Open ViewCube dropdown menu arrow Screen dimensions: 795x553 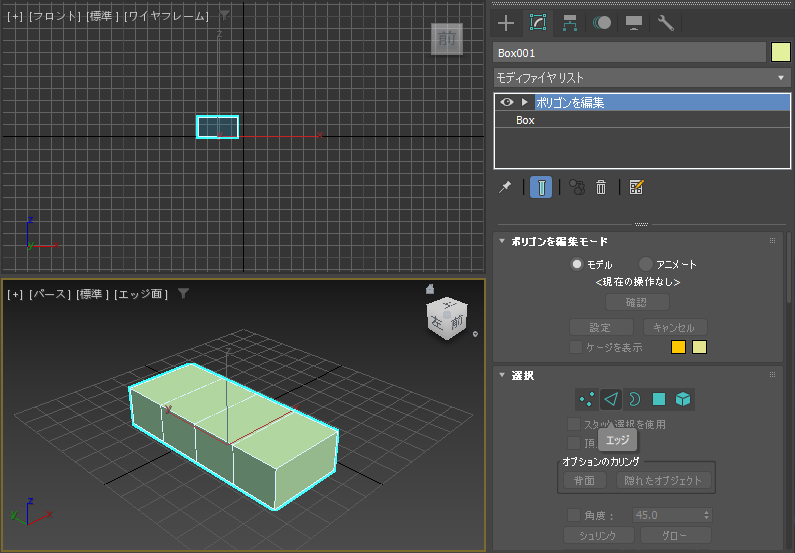point(475,334)
